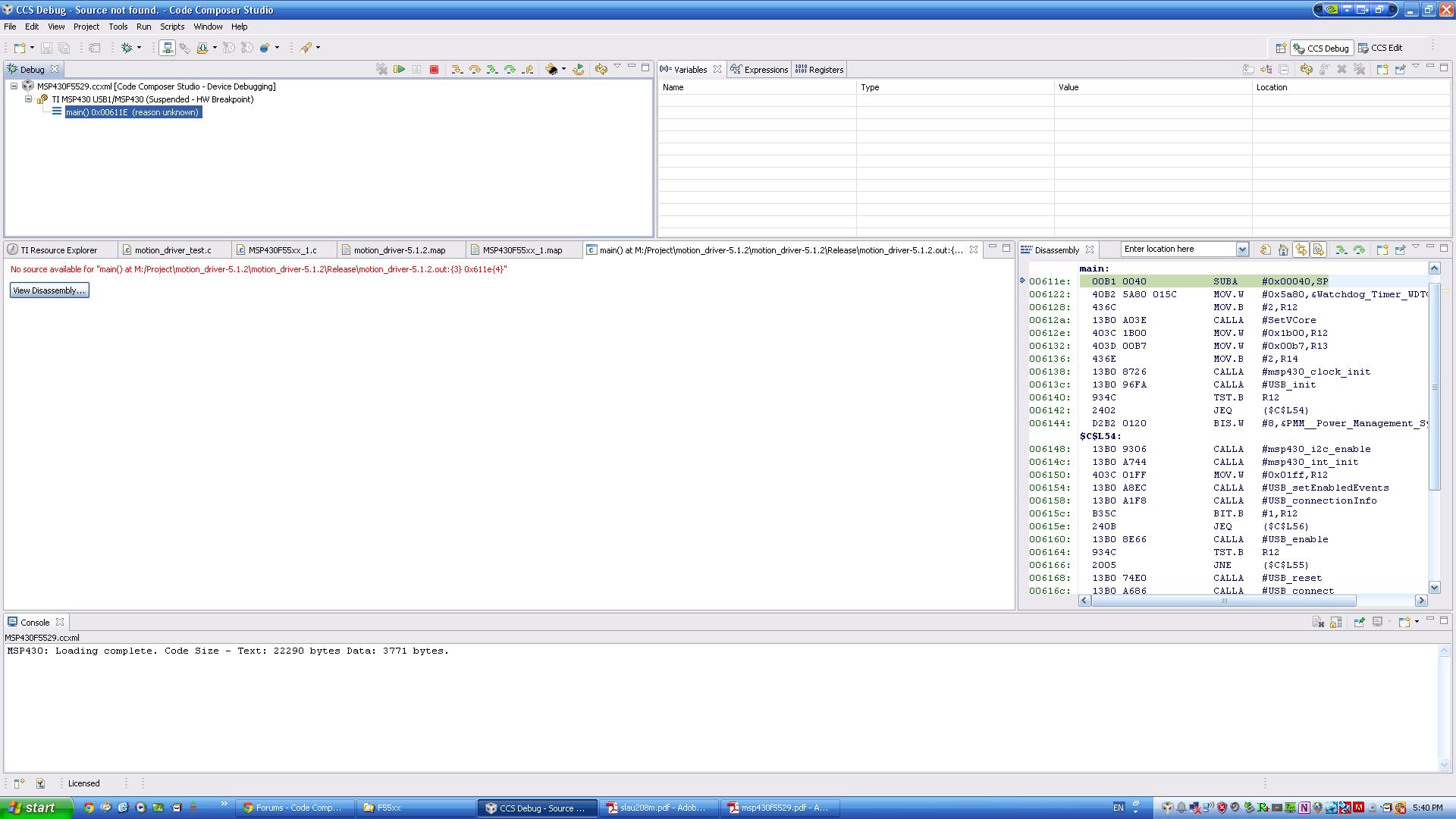The width and height of the screenshot is (1456, 819).
Task: Click the Open Perspective icon
Action: click(1281, 48)
